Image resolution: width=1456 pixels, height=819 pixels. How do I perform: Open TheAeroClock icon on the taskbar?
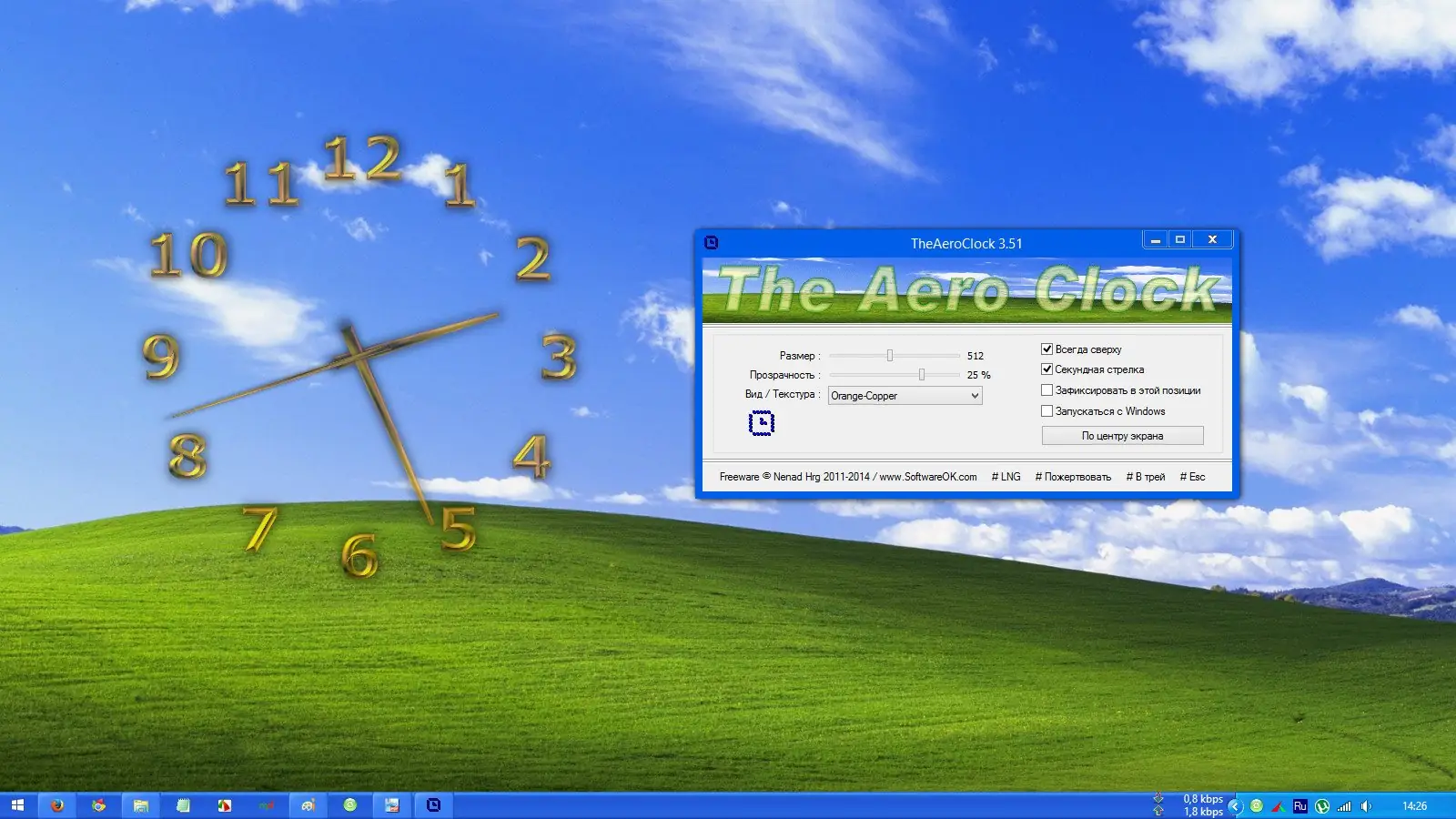pyautogui.click(x=434, y=805)
